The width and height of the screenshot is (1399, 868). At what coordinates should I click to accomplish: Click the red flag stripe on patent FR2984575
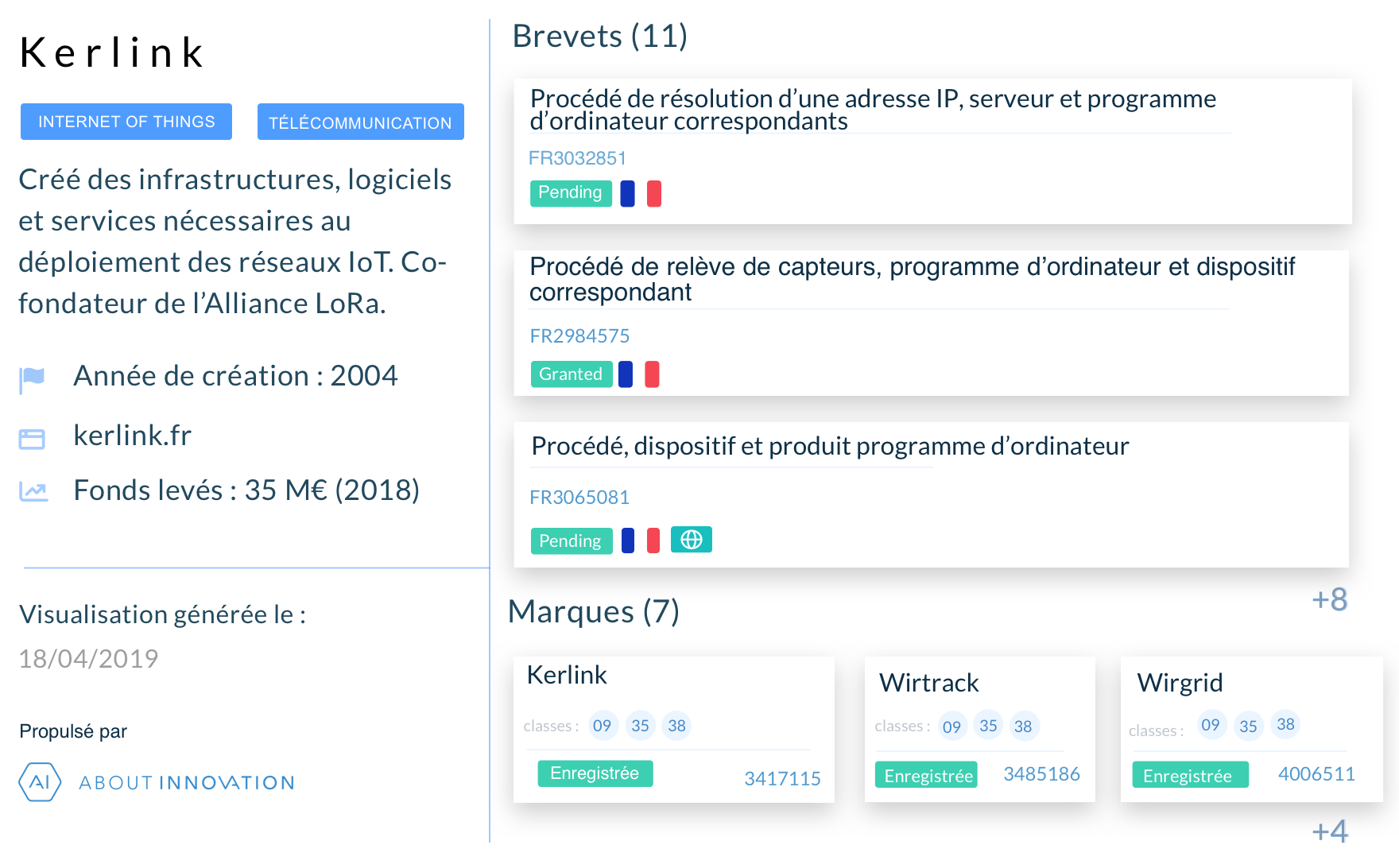click(652, 374)
